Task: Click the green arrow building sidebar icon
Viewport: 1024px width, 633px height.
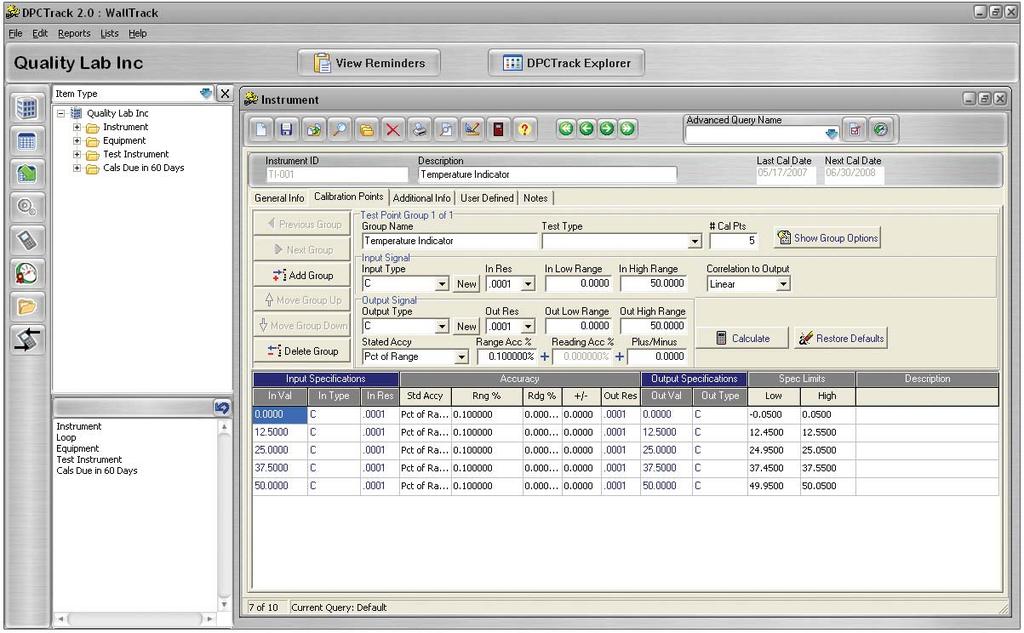Action: coord(27,174)
